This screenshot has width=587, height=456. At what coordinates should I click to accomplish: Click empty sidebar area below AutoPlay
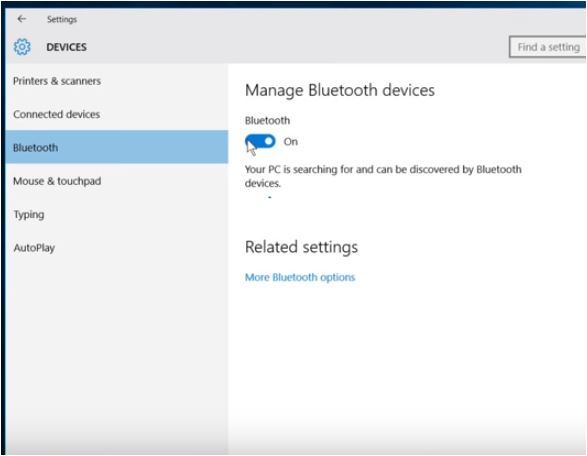click(117, 348)
